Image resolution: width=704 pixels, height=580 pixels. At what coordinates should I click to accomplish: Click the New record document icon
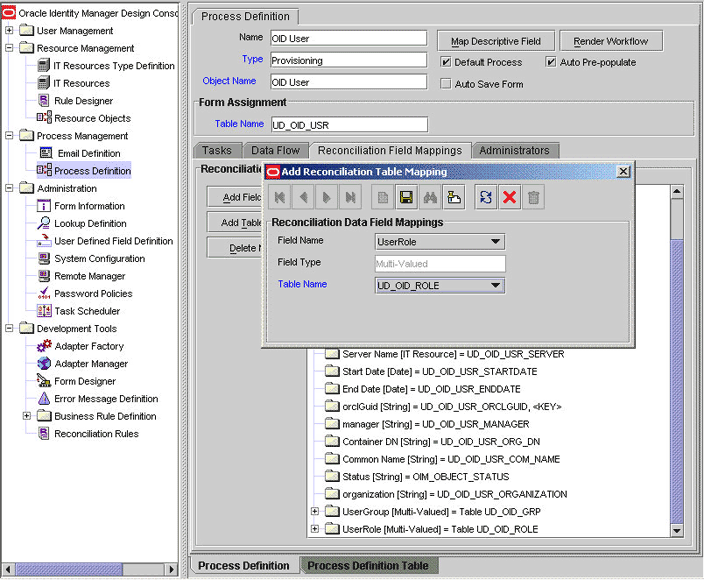(383, 197)
